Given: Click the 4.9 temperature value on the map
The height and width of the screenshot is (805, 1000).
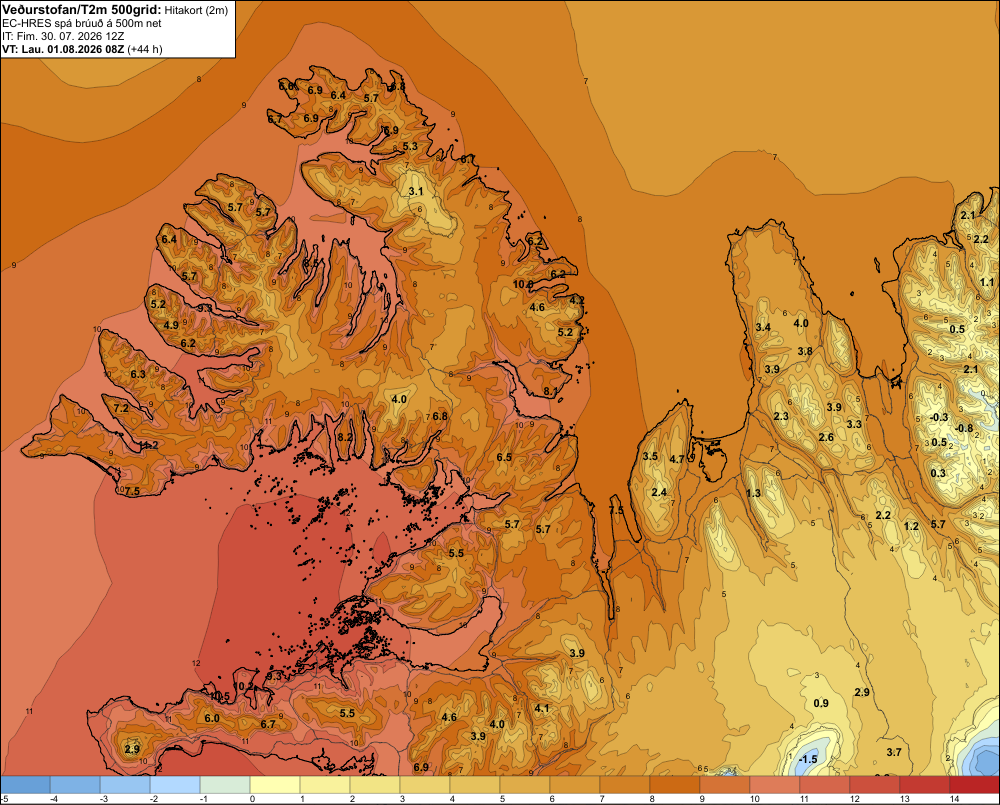Looking at the screenshot, I should [171, 325].
